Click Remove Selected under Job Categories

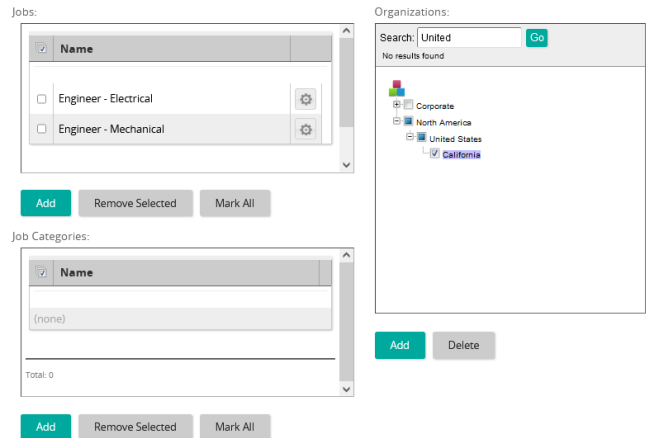(x=135, y=426)
